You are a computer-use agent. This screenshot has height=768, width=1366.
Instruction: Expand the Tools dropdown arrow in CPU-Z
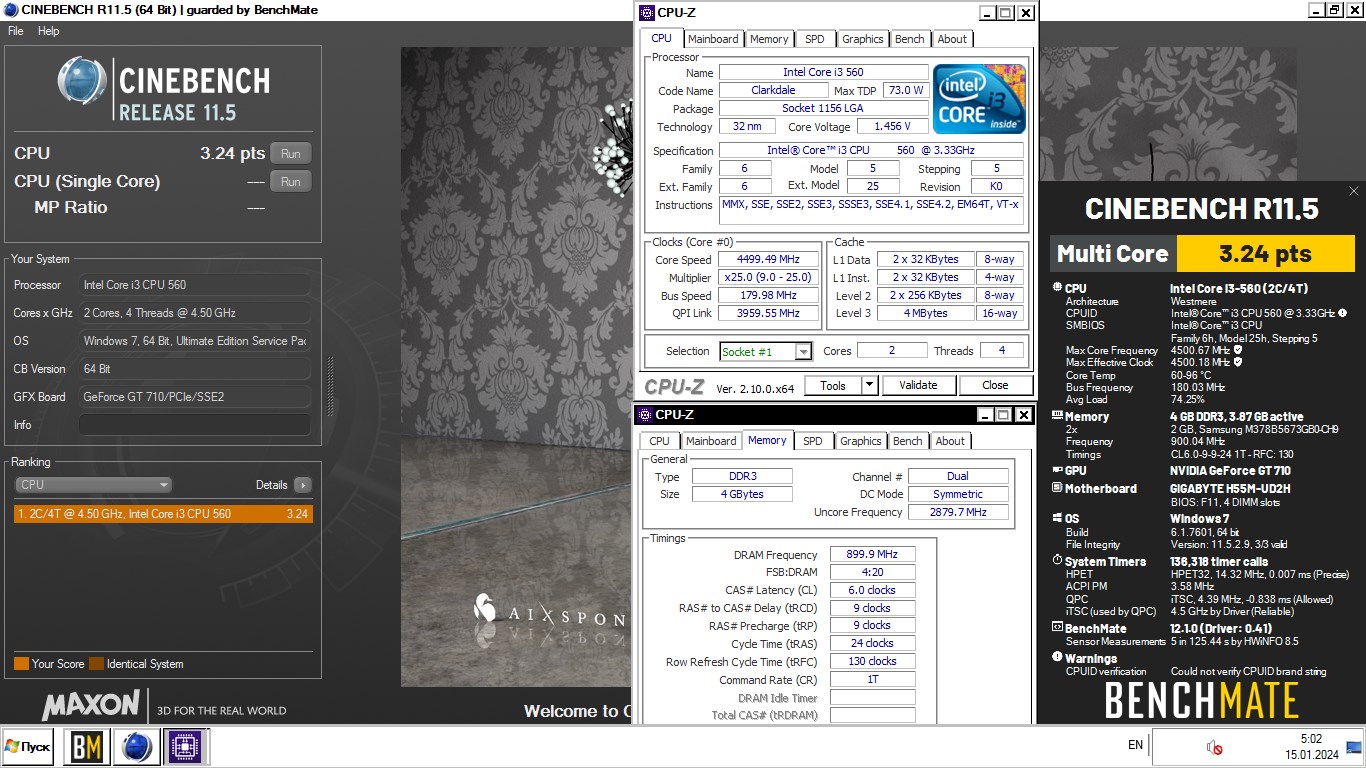pyautogui.click(x=869, y=385)
